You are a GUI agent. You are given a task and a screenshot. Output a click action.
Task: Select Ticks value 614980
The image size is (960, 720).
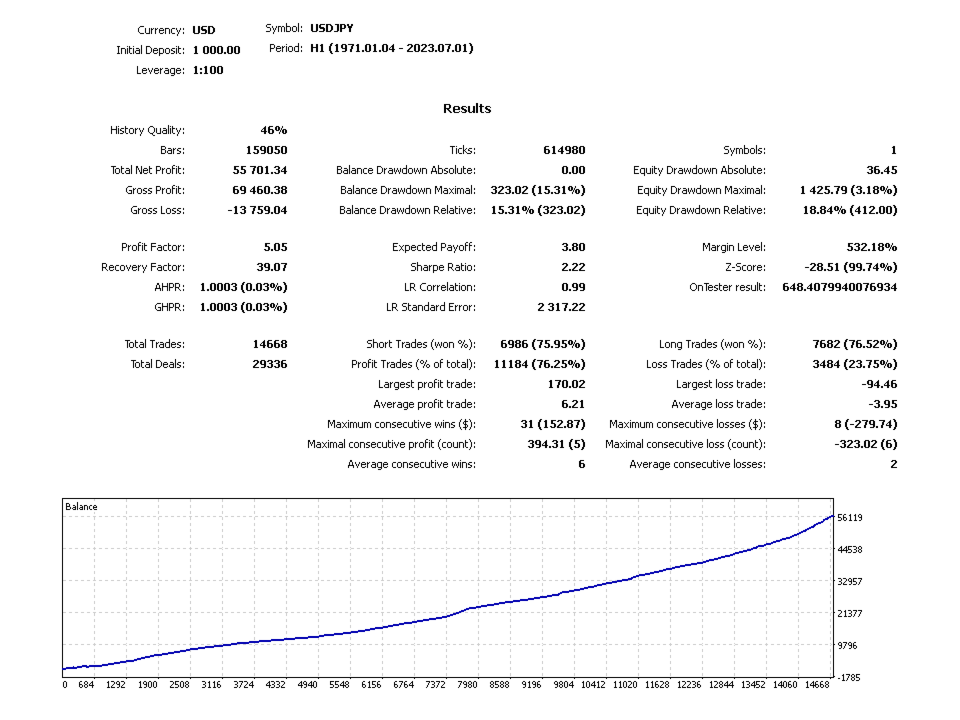point(564,151)
